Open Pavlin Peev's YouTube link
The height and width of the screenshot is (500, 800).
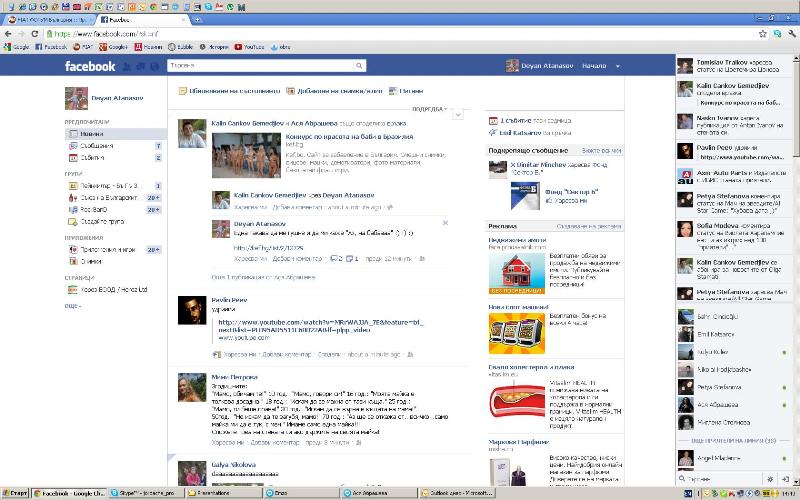coord(320,326)
